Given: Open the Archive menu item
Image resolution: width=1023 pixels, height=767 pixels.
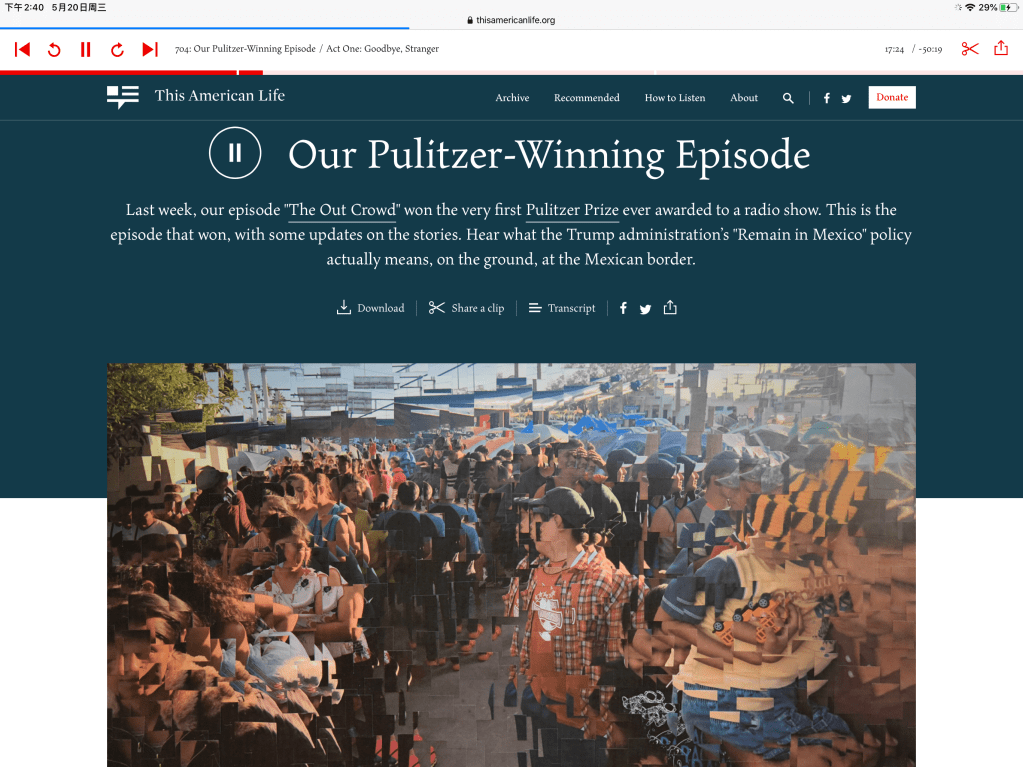Looking at the screenshot, I should pos(512,98).
